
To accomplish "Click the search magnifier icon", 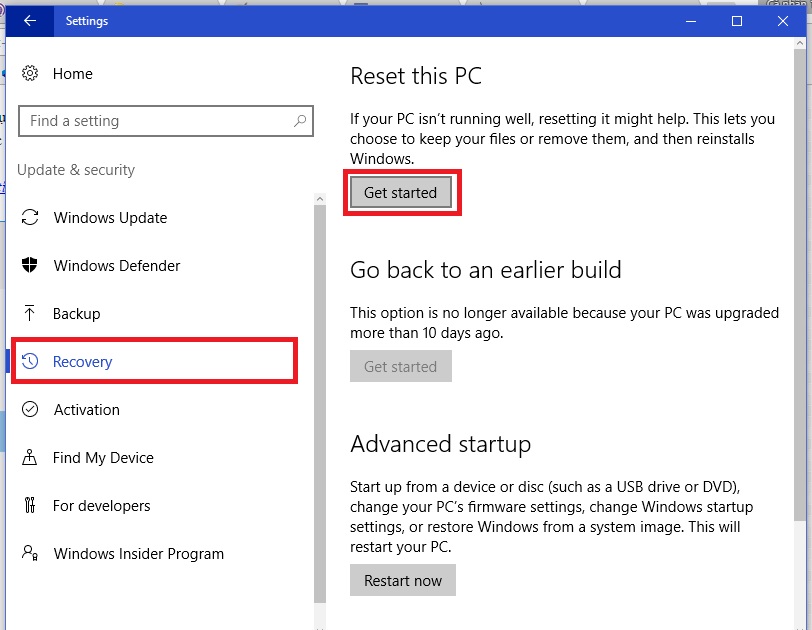I will [x=299, y=121].
